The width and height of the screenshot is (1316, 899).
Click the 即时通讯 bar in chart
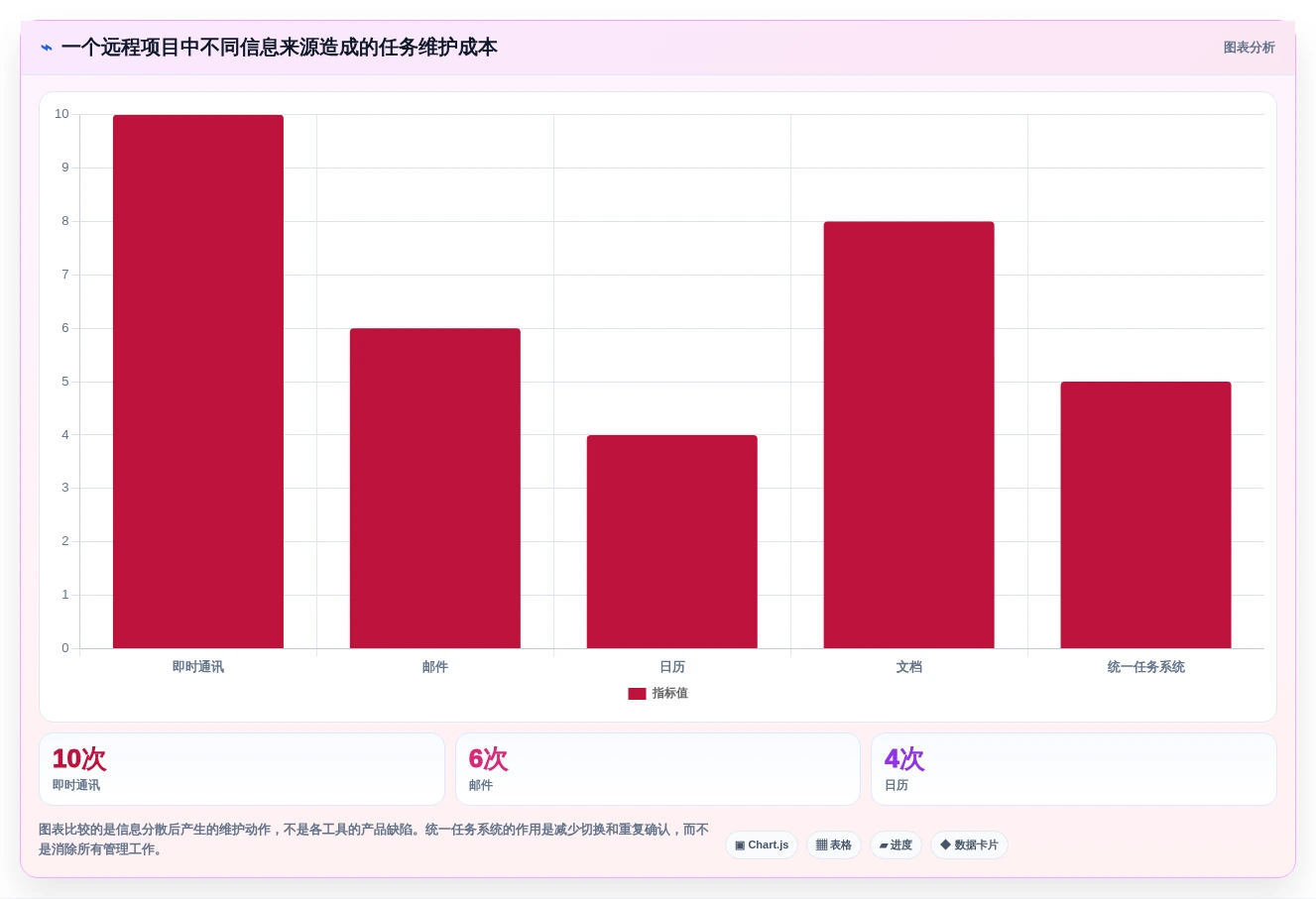[198, 382]
